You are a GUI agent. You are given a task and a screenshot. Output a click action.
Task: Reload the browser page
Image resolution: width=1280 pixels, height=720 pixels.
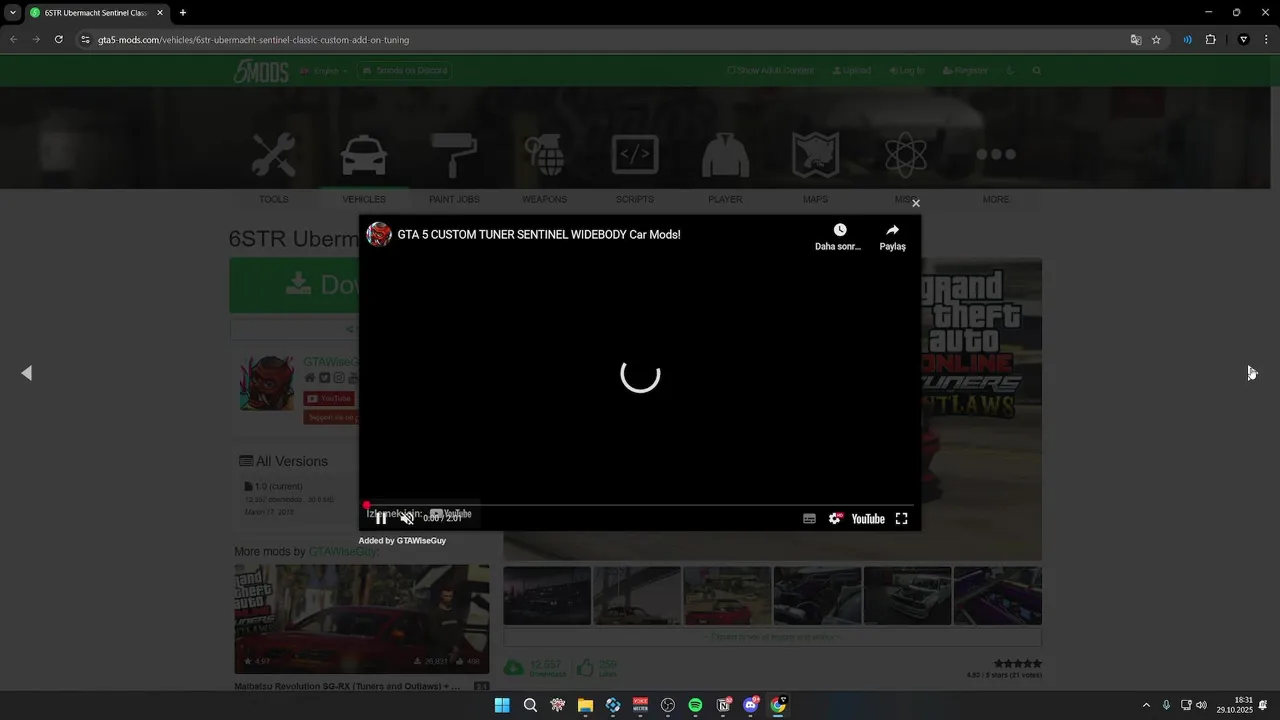(59, 40)
